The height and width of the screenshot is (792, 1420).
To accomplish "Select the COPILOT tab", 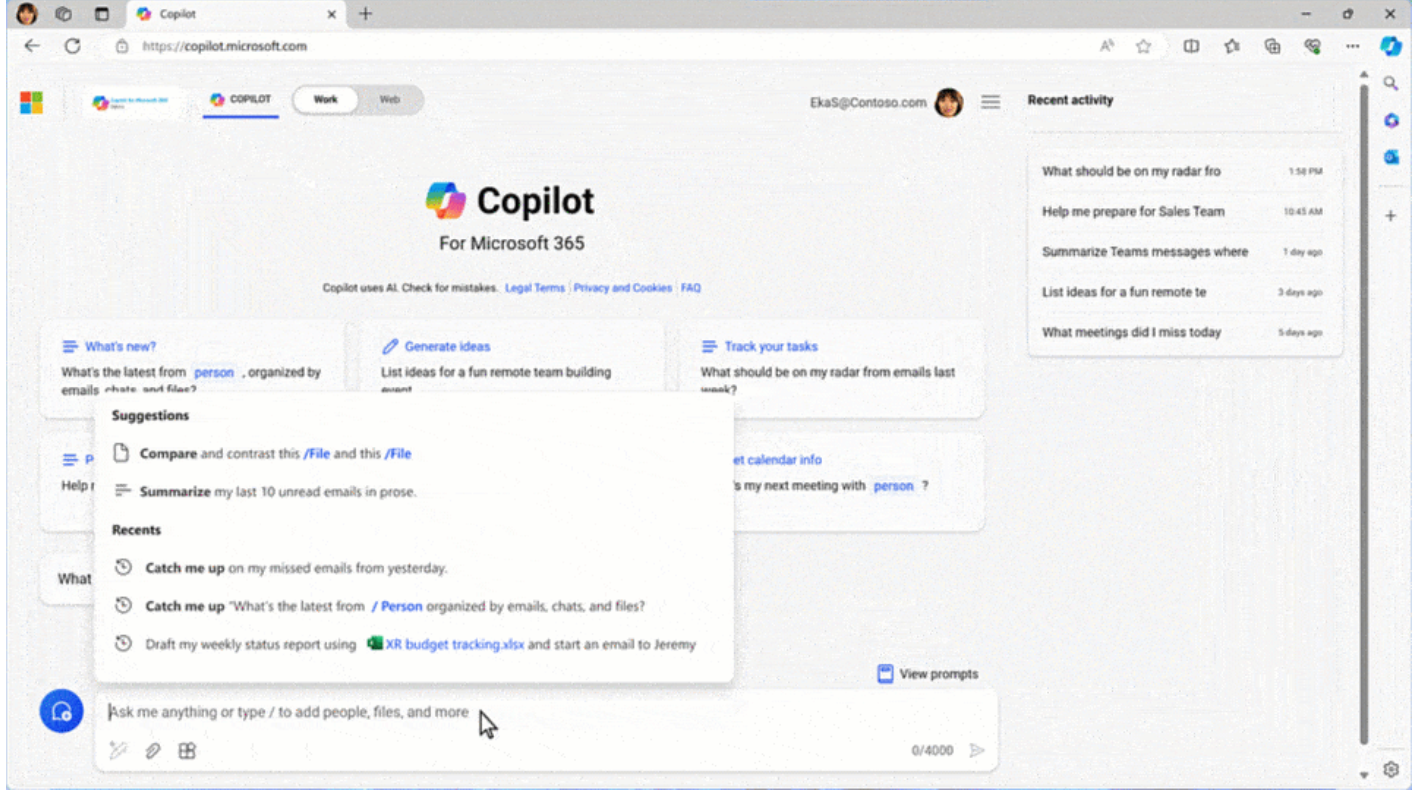I will tap(241, 100).
